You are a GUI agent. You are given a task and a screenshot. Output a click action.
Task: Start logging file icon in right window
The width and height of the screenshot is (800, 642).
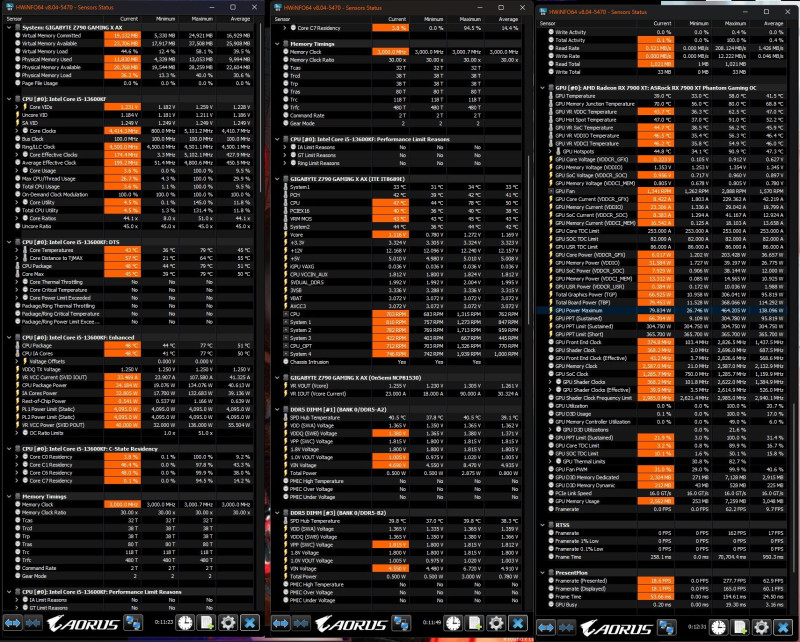(740, 628)
